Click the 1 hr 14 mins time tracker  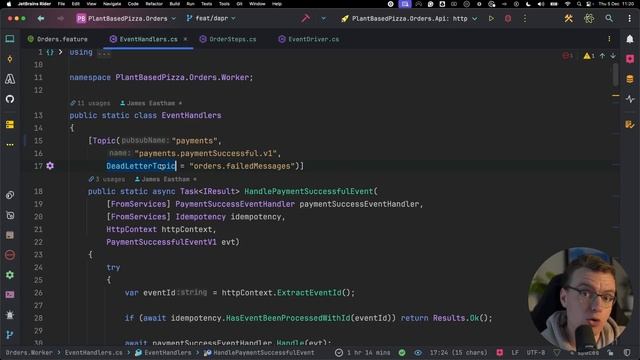(x=363, y=352)
